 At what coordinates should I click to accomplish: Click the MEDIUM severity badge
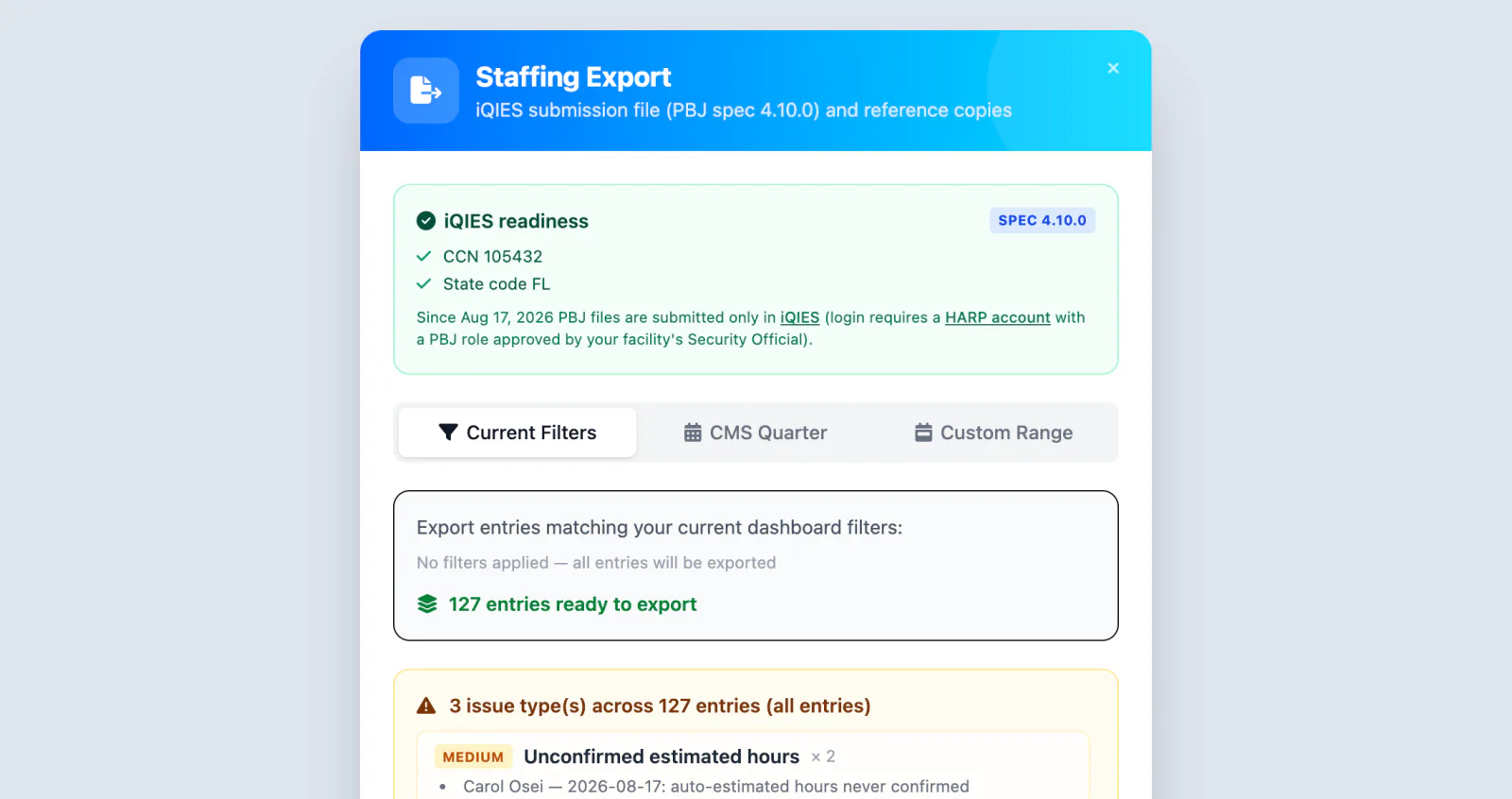coord(473,756)
